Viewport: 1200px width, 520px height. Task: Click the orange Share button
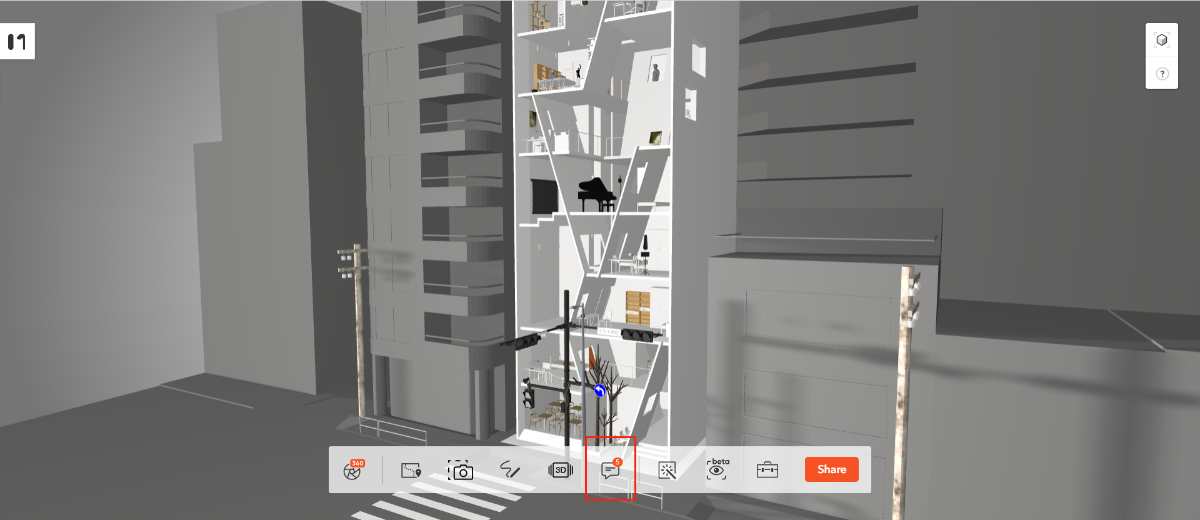(831, 469)
